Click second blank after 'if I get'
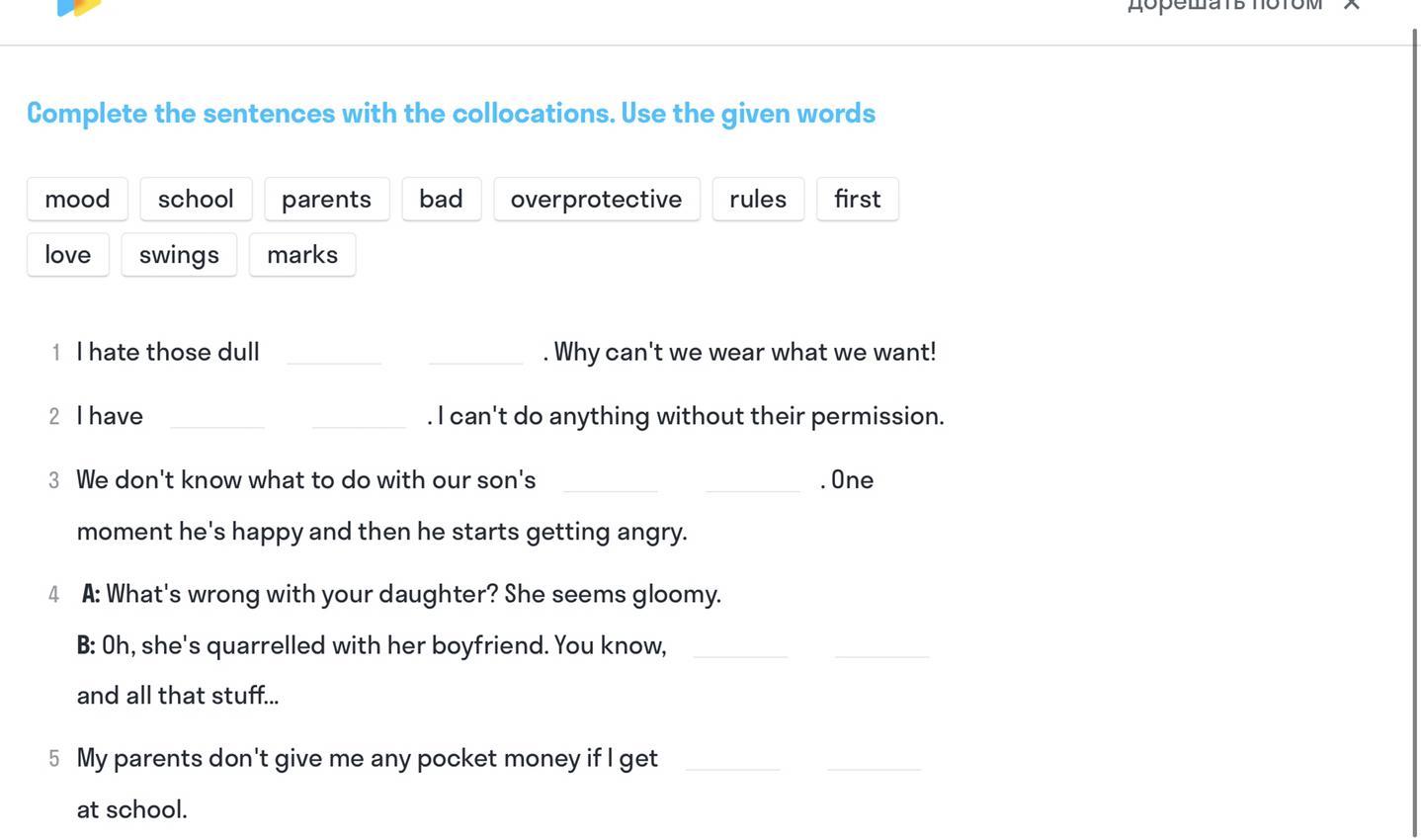 (875, 758)
